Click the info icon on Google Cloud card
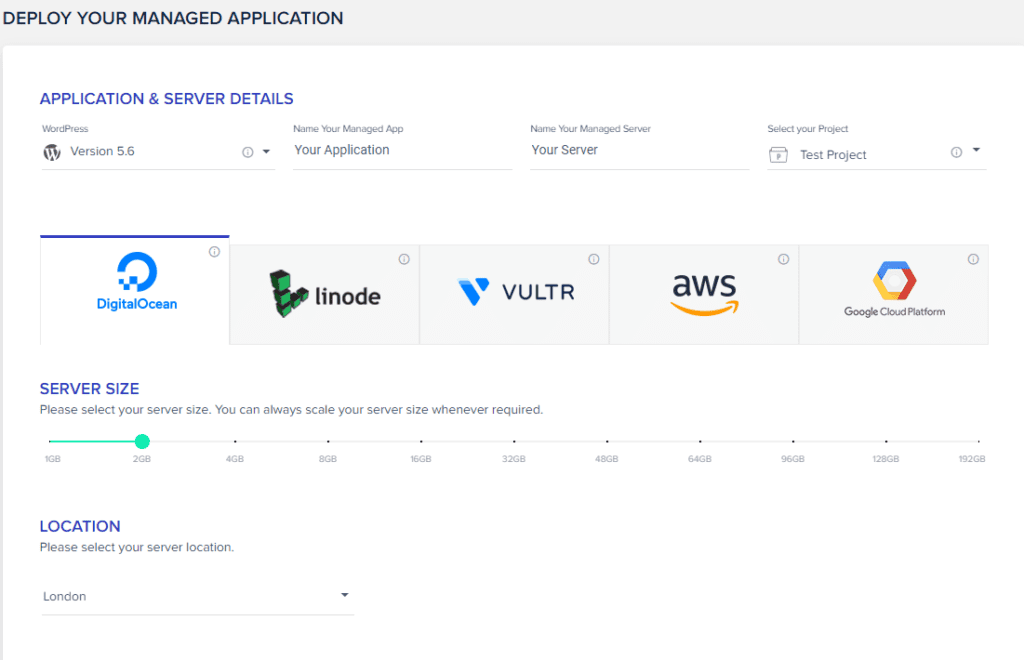Image resolution: width=1024 pixels, height=660 pixels. [x=973, y=259]
